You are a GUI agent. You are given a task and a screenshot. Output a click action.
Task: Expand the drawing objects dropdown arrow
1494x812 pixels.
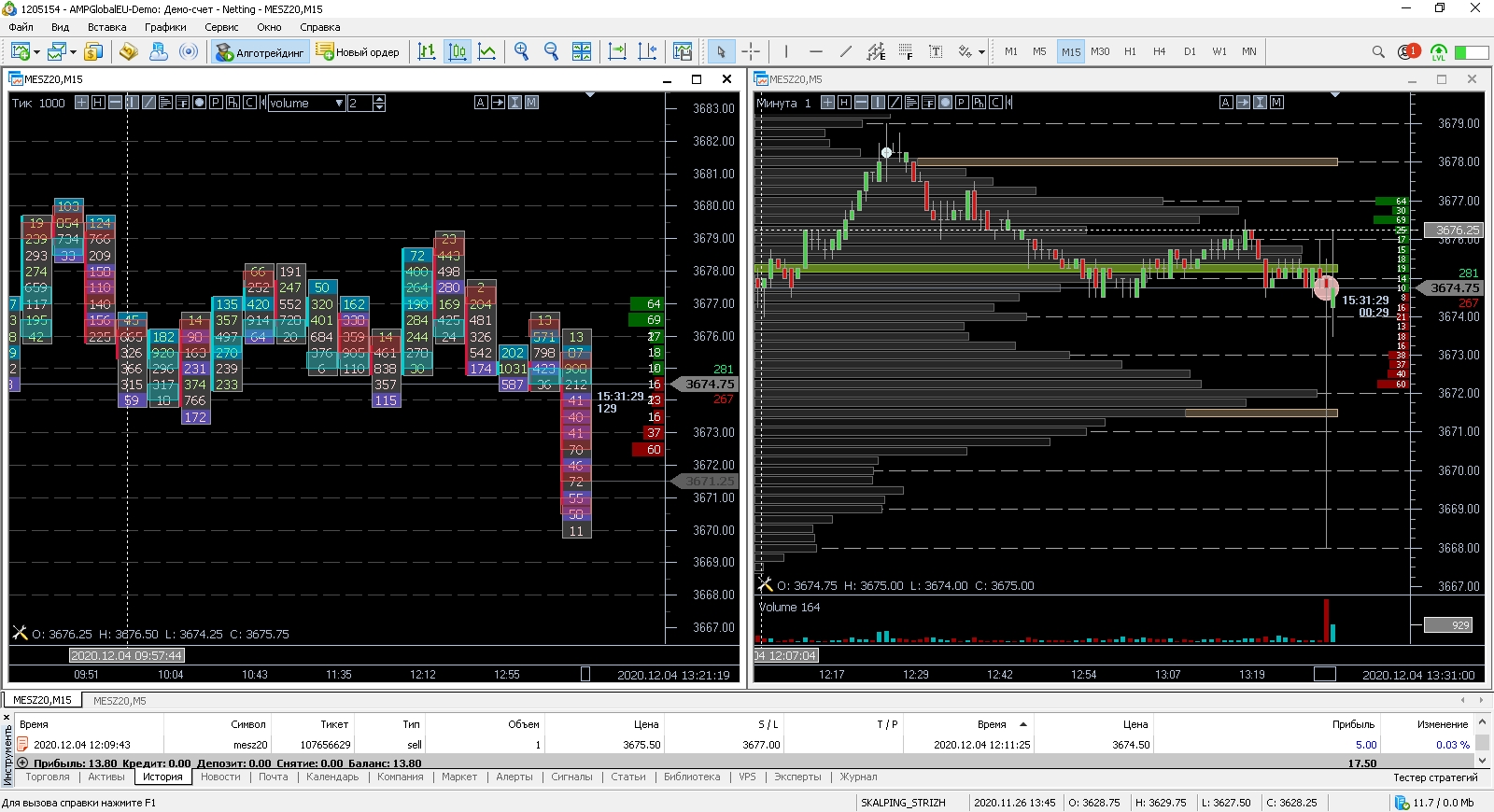981,52
